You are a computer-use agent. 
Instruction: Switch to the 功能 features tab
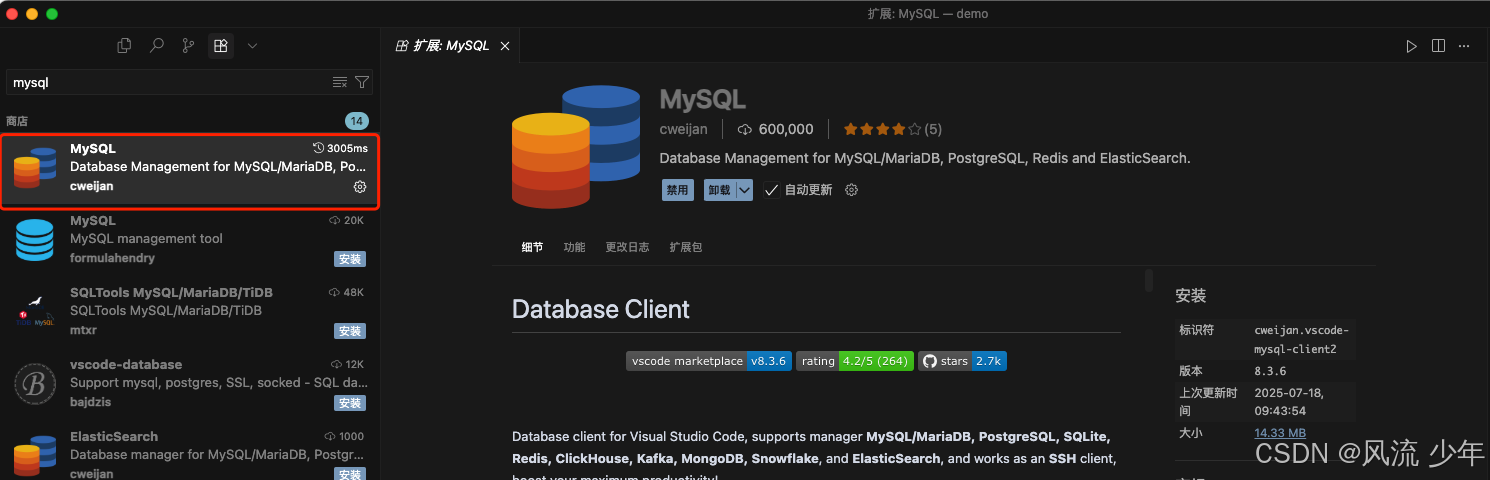click(x=574, y=247)
